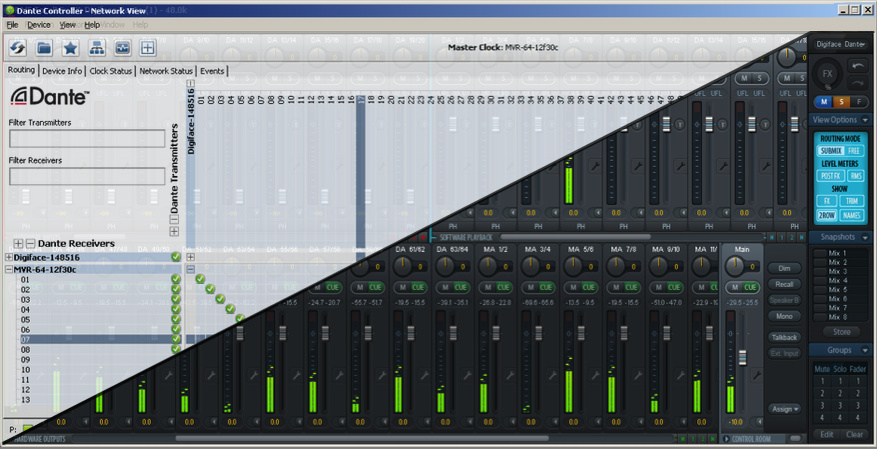Screen dimensions: 877x449
Task: Click the Dim button
Action: click(x=785, y=268)
